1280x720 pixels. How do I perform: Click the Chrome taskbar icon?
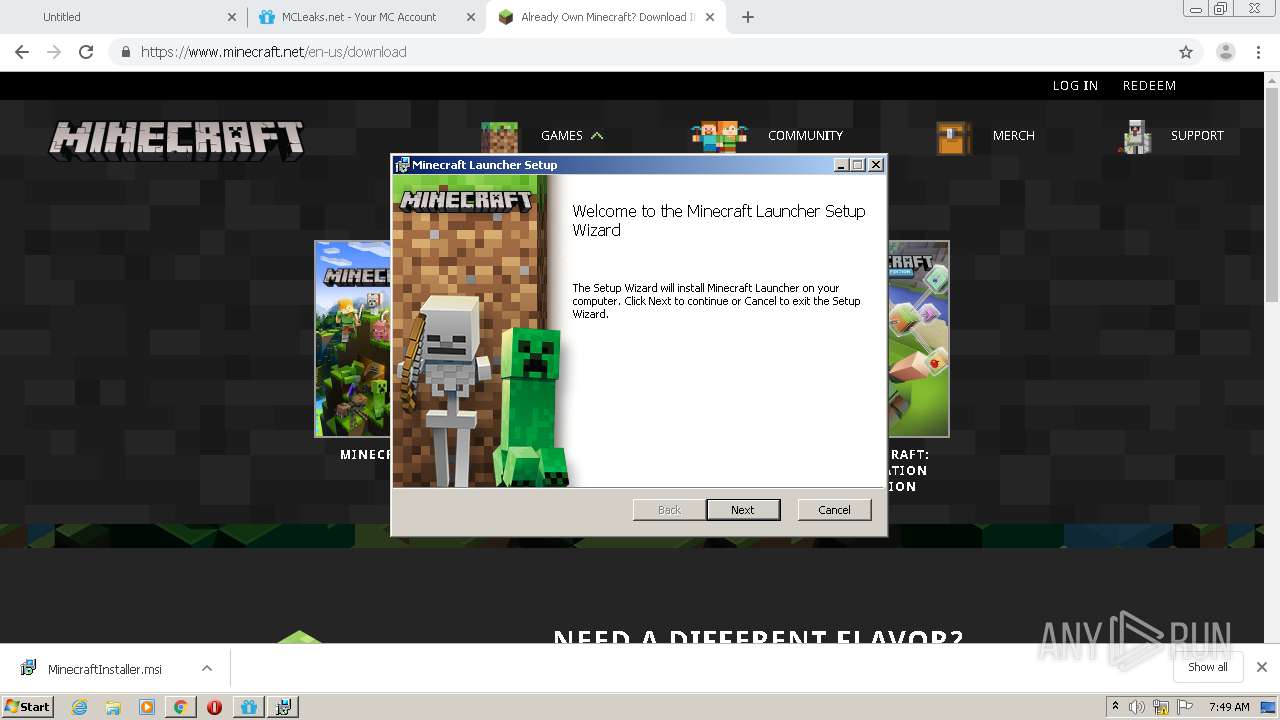[180, 707]
